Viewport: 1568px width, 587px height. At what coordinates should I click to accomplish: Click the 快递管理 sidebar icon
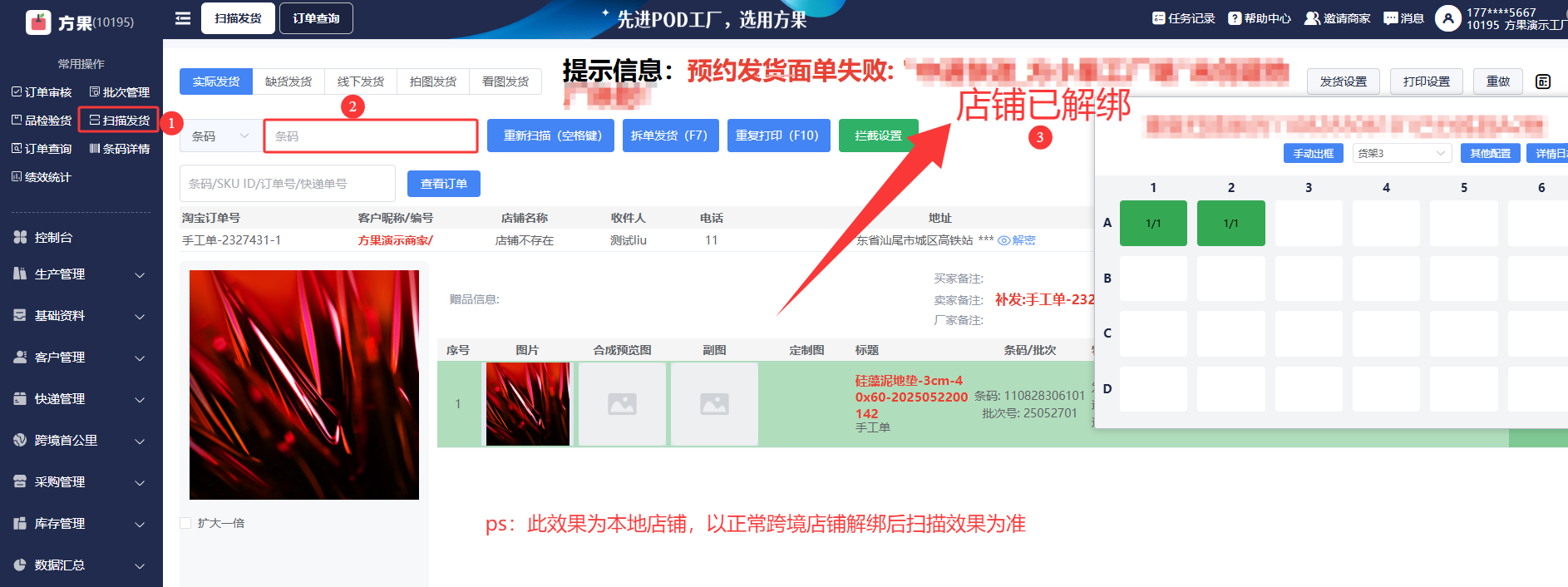[20, 398]
